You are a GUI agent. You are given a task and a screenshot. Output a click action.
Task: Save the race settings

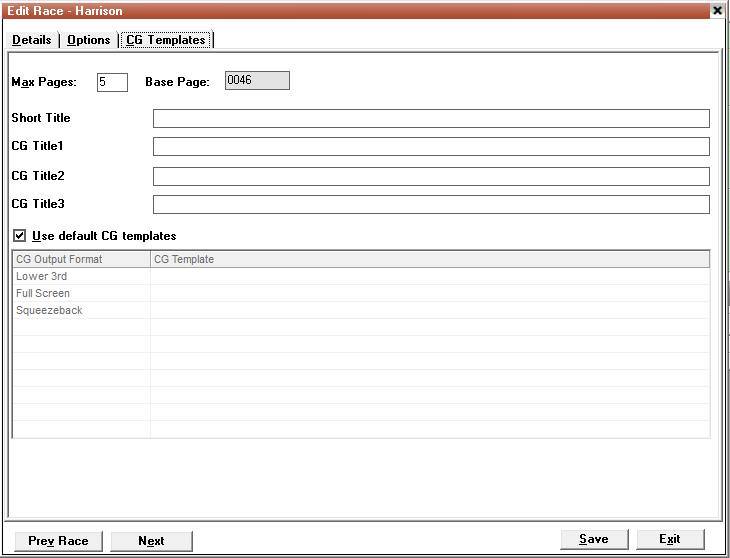tap(594, 539)
